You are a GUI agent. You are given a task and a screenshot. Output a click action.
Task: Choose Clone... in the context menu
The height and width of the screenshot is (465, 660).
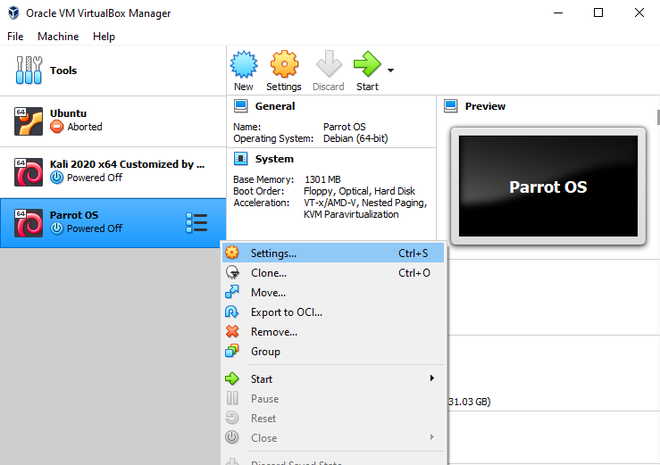[x=333, y=273]
